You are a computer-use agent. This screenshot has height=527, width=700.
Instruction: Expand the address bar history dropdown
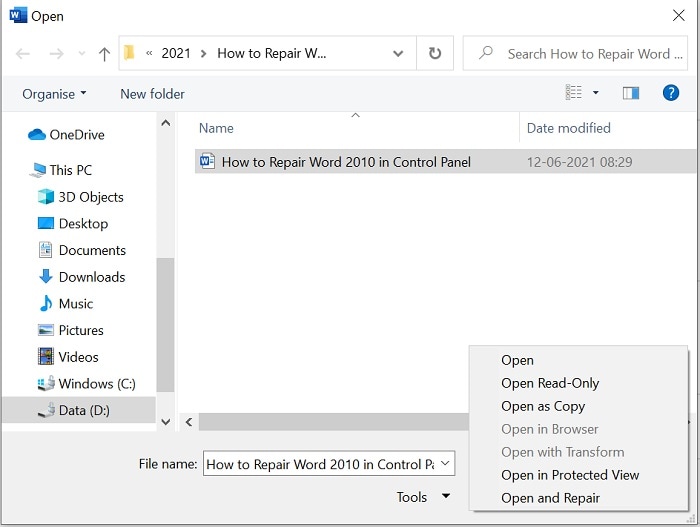pyautogui.click(x=398, y=54)
